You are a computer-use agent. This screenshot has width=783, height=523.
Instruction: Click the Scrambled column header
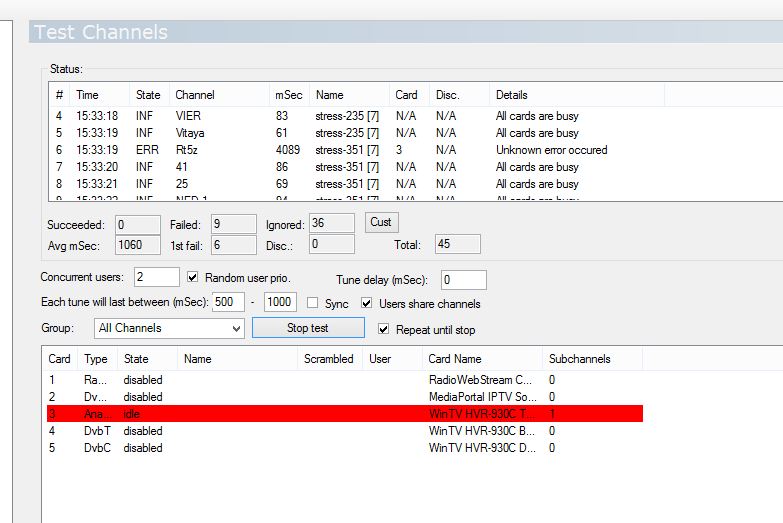point(330,359)
